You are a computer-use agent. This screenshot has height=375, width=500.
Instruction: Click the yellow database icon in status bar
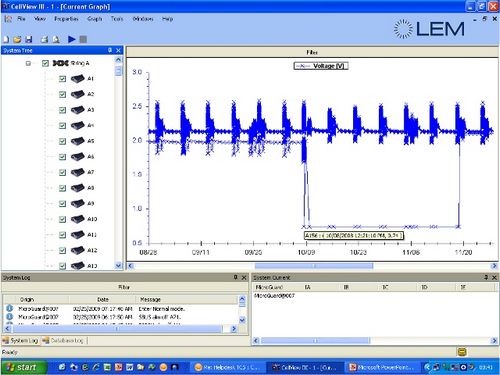click(462, 352)
